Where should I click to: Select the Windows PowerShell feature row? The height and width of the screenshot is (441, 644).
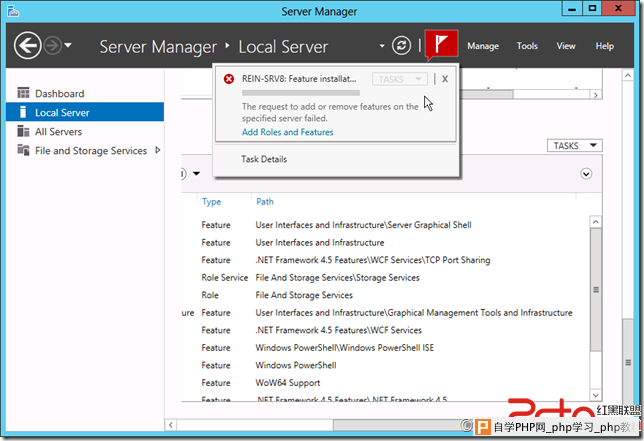tap(385, 365)
